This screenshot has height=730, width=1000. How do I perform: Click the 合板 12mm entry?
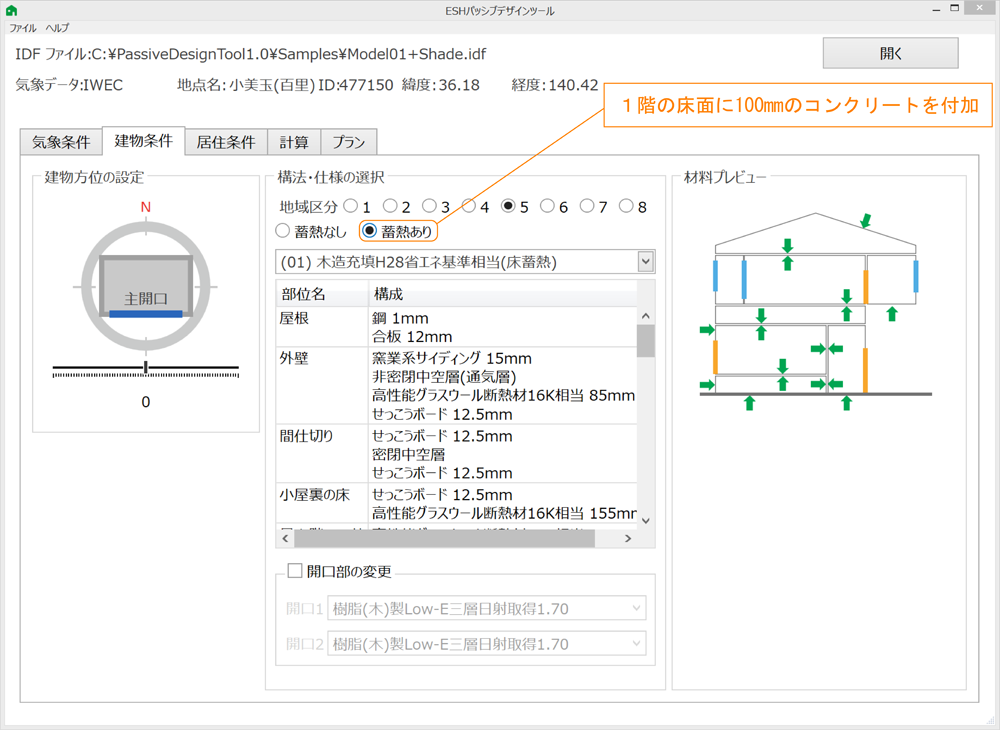tap(412, 337)
